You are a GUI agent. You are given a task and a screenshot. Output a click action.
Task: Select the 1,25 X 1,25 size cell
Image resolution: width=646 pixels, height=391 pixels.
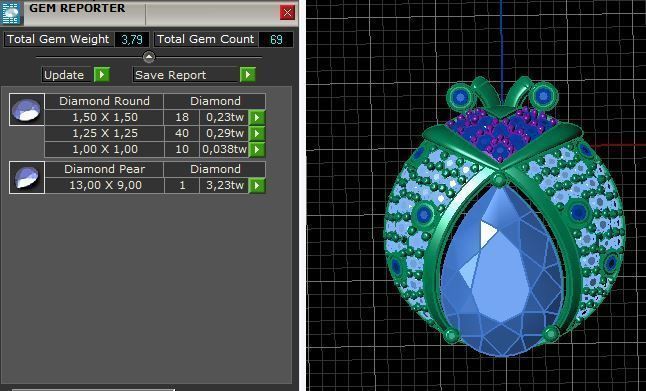click(105, 133)
